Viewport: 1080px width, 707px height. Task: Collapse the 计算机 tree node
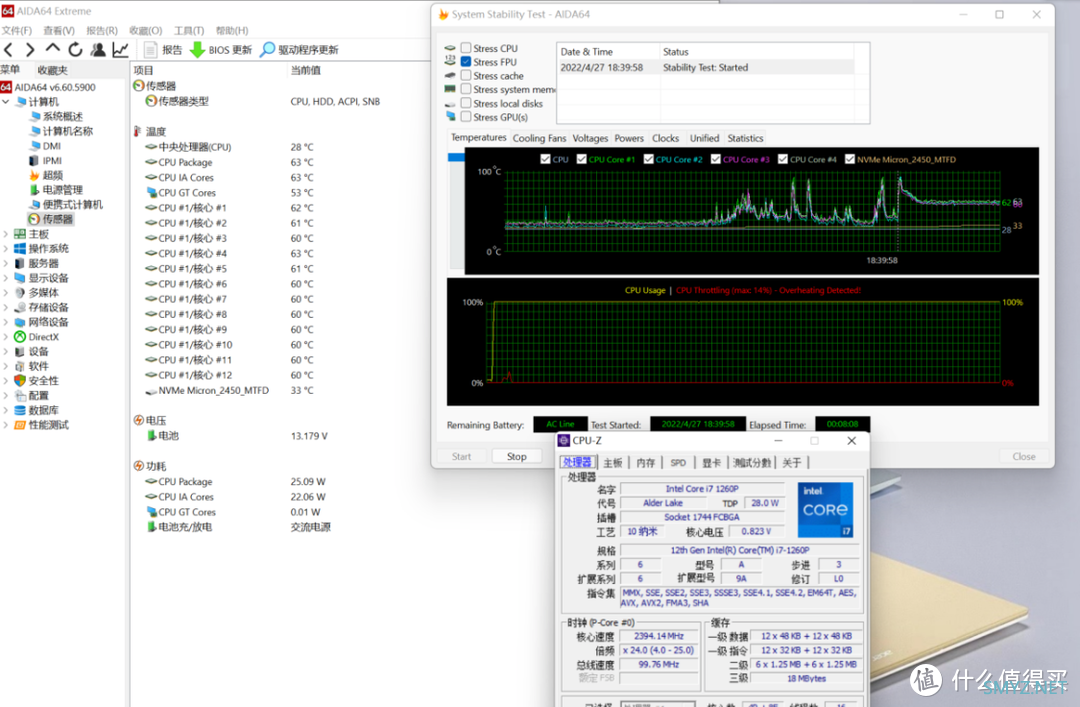6,102
